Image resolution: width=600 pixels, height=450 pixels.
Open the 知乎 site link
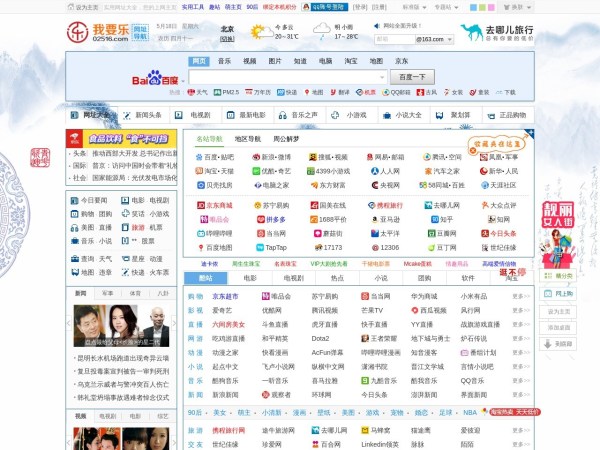click(442, 219)
